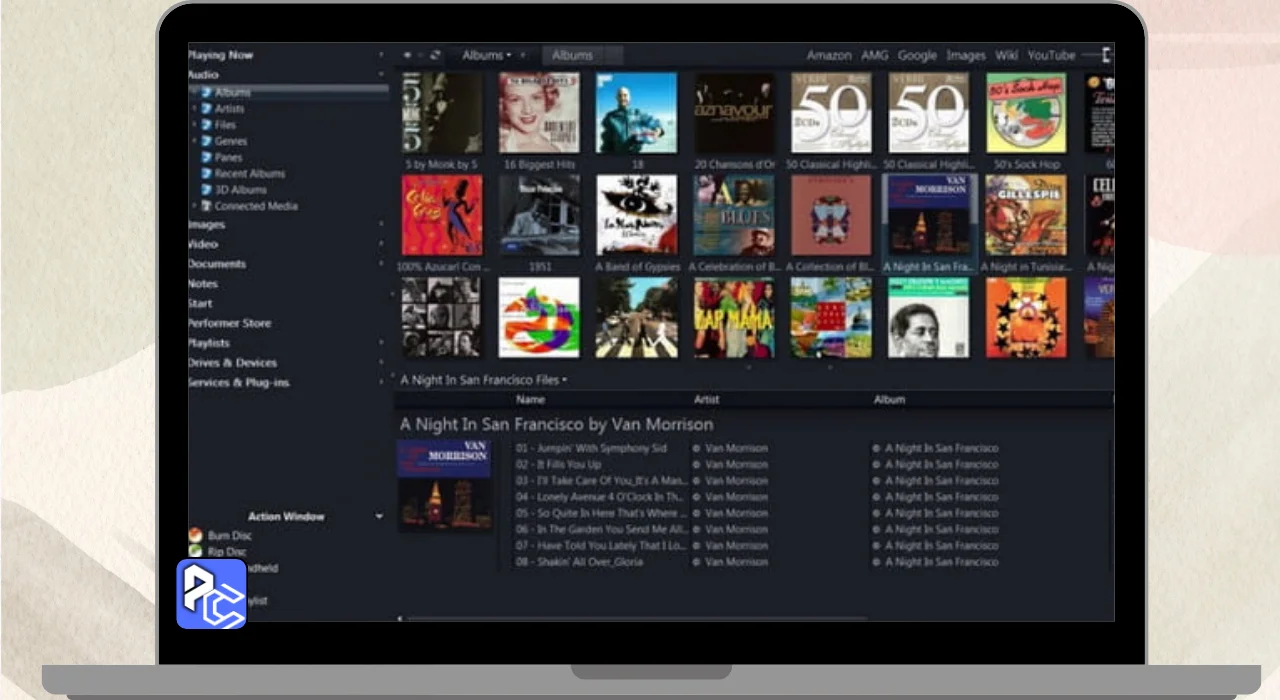Expand the Artists tree node
The image size is (1280, 700).
[194, 108]
